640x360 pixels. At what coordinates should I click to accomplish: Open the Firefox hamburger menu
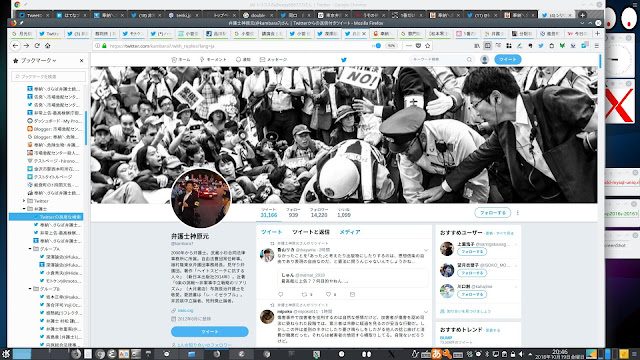596,46
